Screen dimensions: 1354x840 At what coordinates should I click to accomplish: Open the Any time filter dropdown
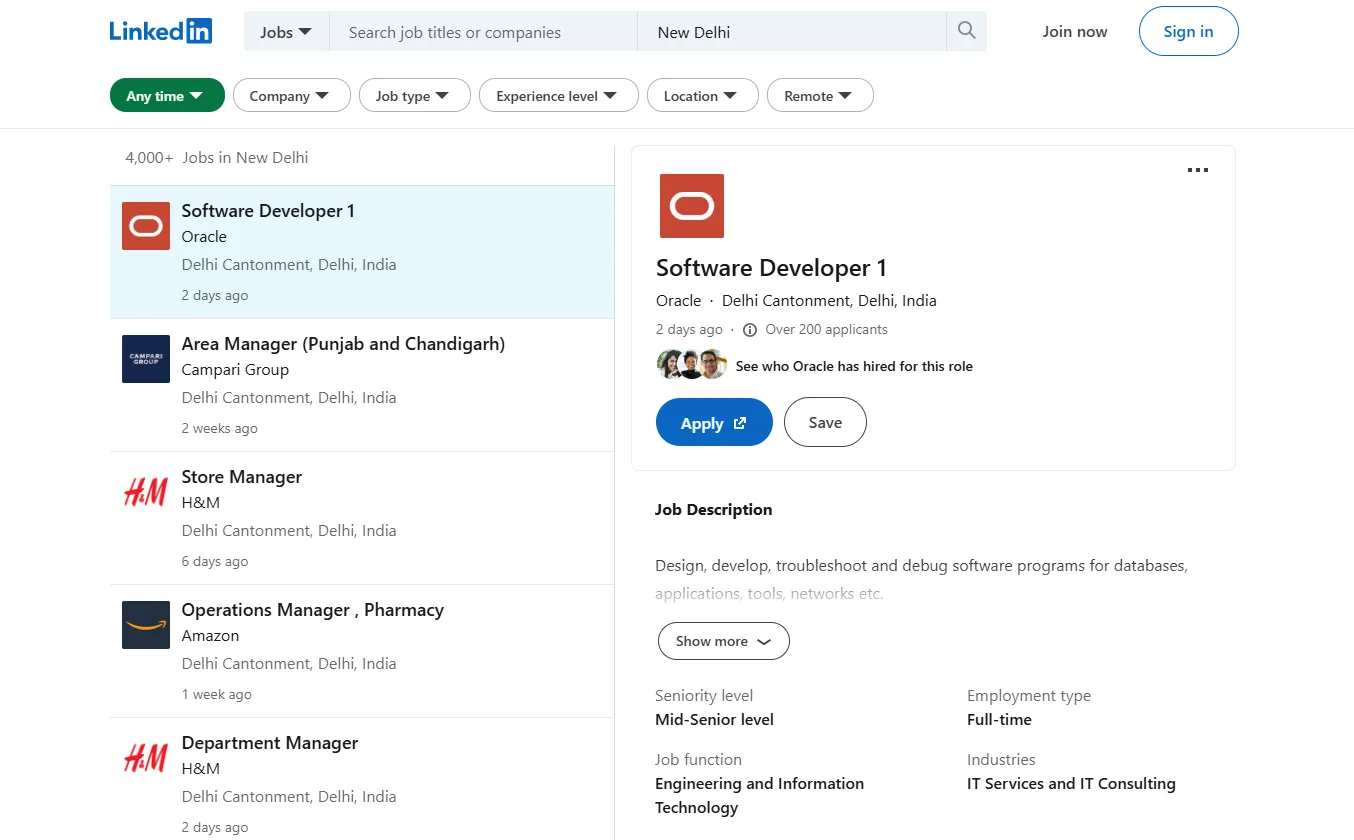(167, 96)
